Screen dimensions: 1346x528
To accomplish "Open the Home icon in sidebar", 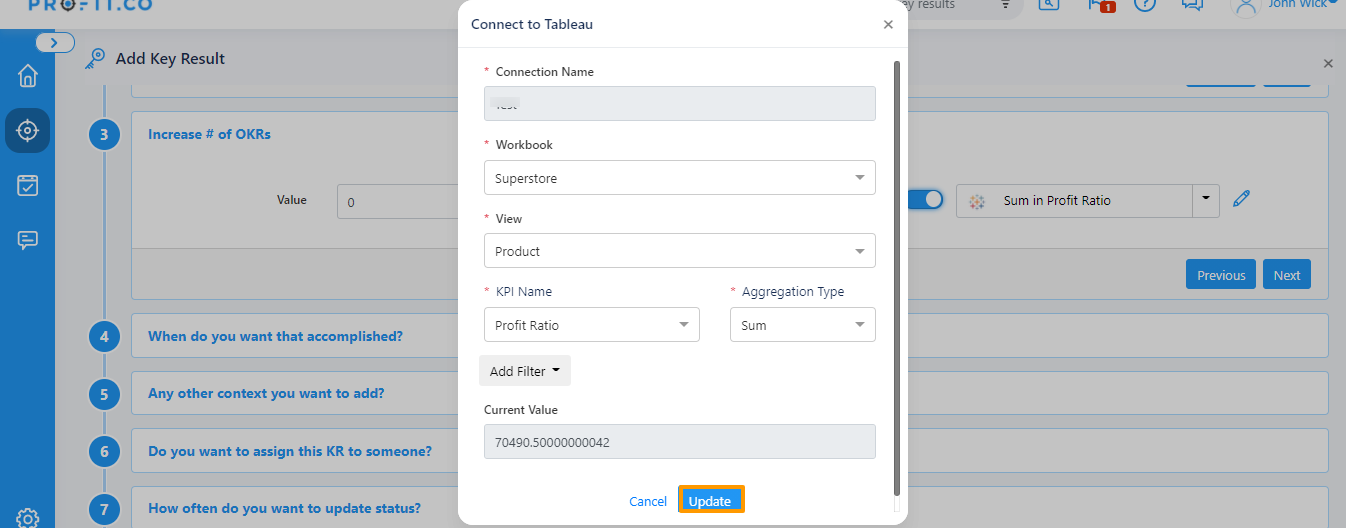I will click(x=27, y=76).
